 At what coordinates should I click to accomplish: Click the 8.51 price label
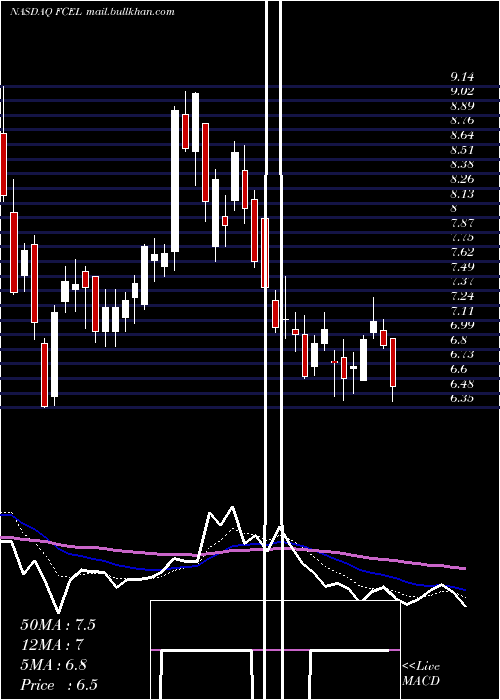462,150
